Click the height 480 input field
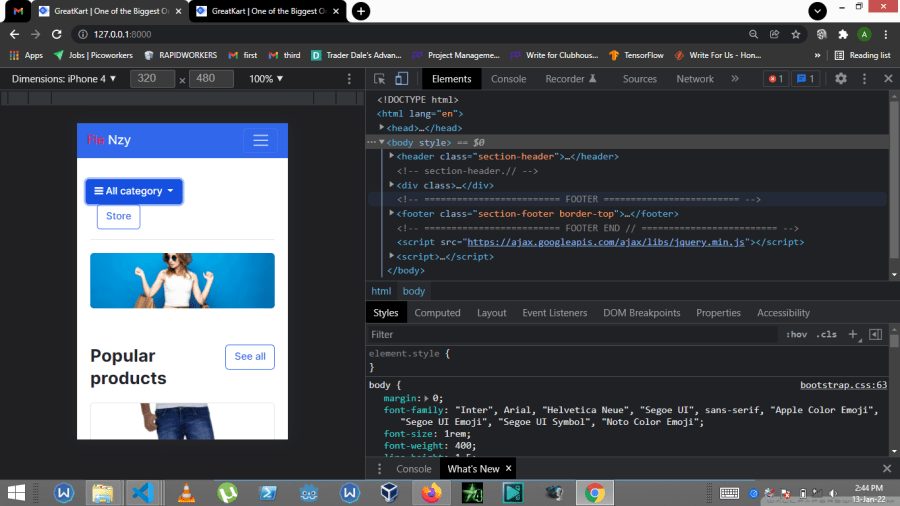This screenshot has height=506, width=900. pos(211,79)
